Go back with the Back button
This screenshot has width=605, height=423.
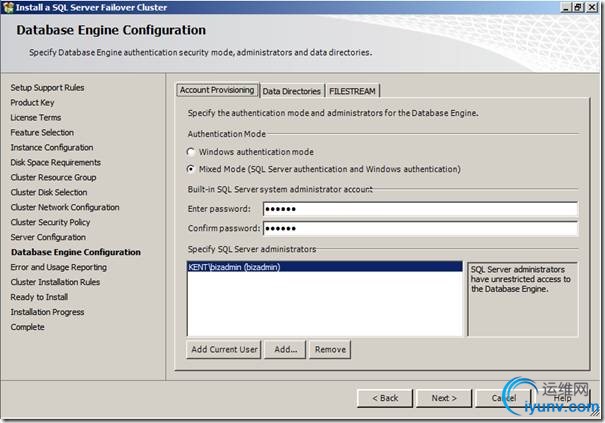(385, 398)
